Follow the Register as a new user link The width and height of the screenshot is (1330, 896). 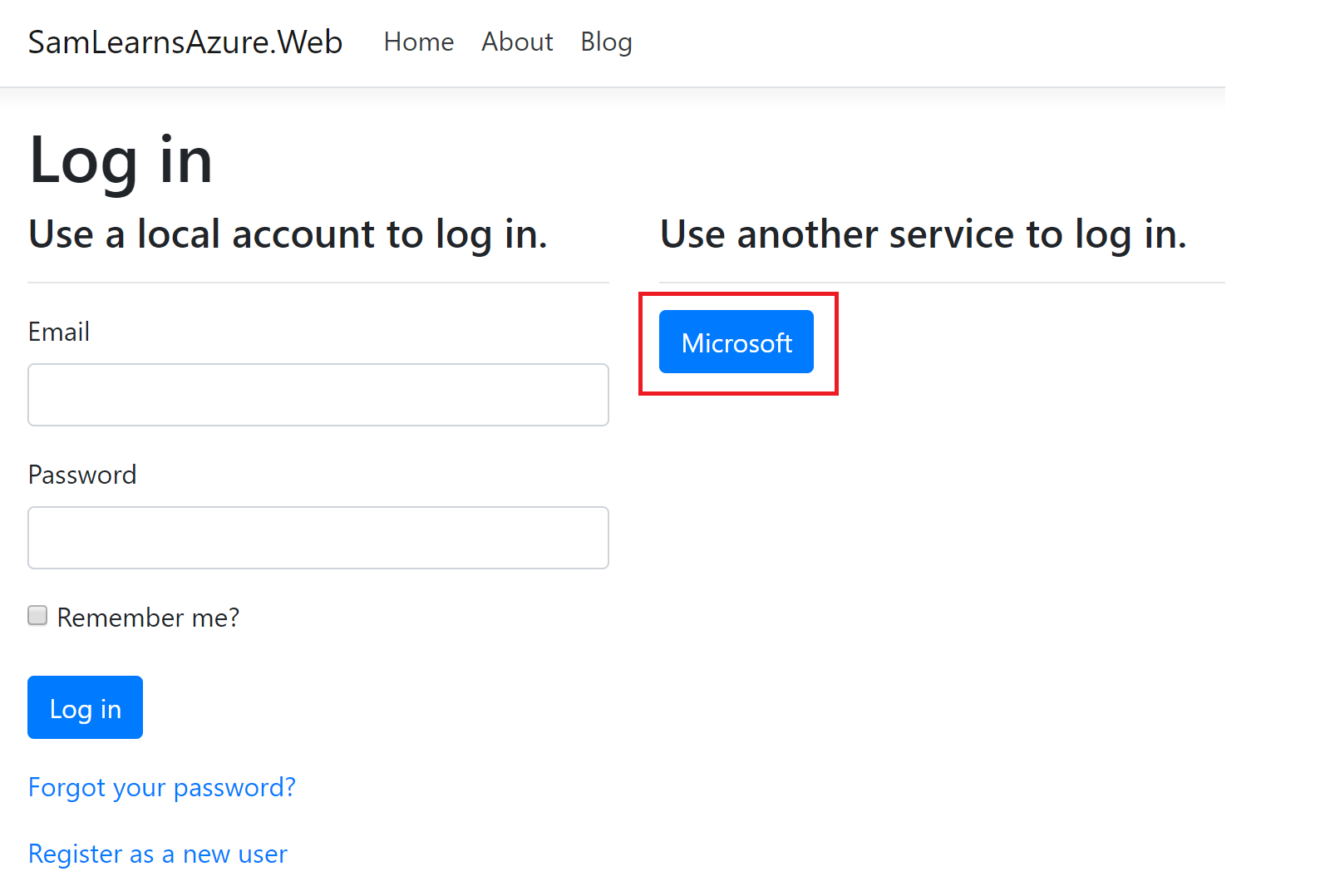pos(157,854)
